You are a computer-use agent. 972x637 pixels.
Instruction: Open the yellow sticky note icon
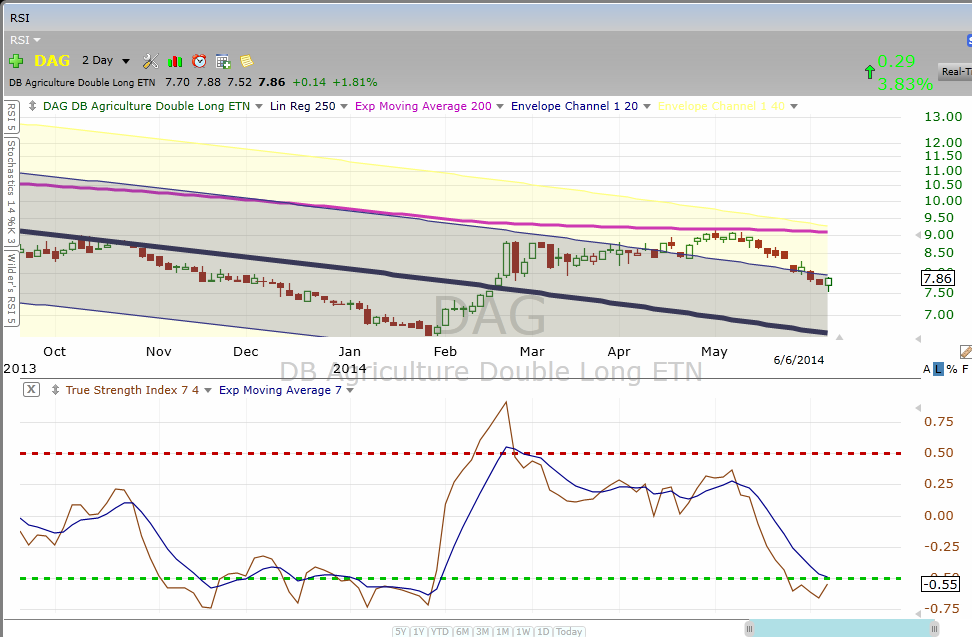[x=247, y=61]
